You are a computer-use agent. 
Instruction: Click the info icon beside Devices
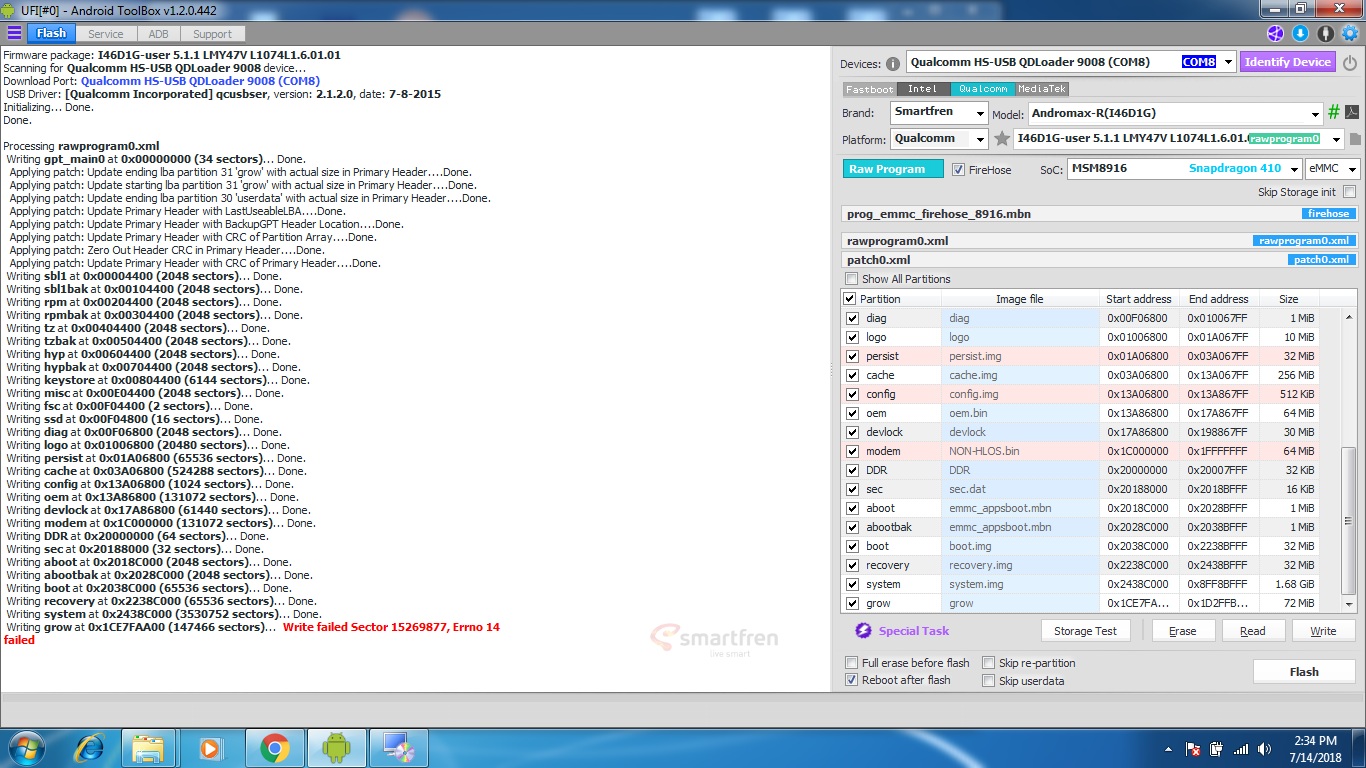tap(893, 63)
